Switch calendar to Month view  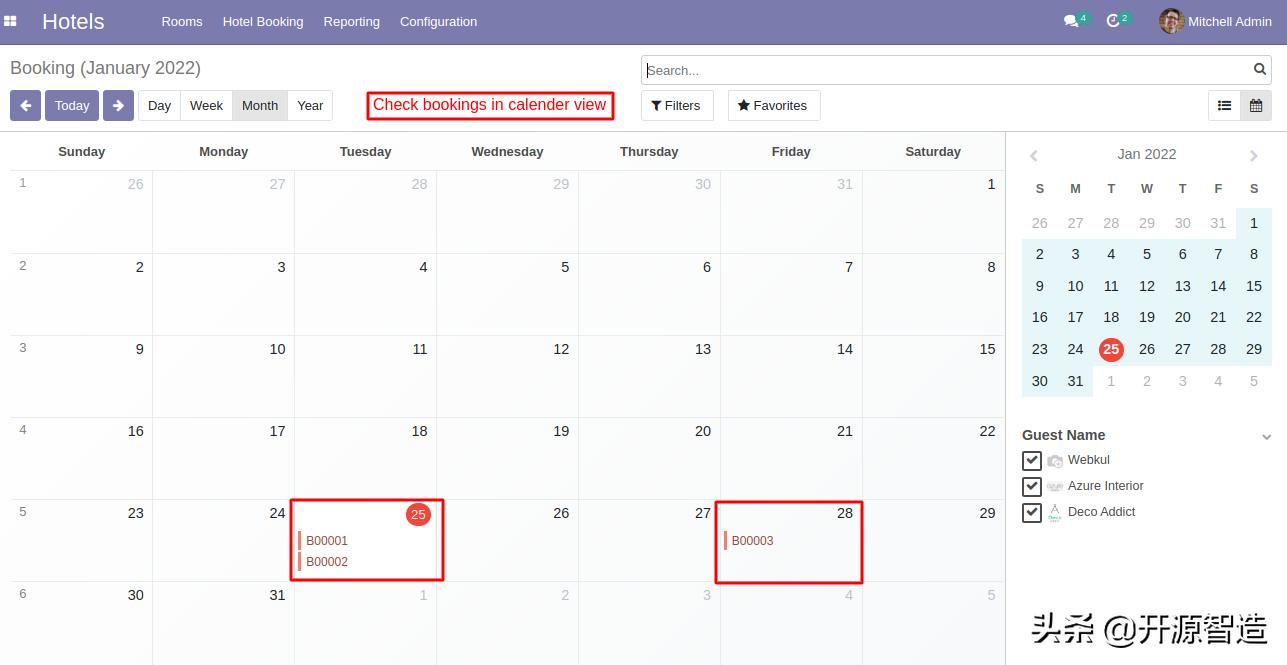[x=260, y=105]
